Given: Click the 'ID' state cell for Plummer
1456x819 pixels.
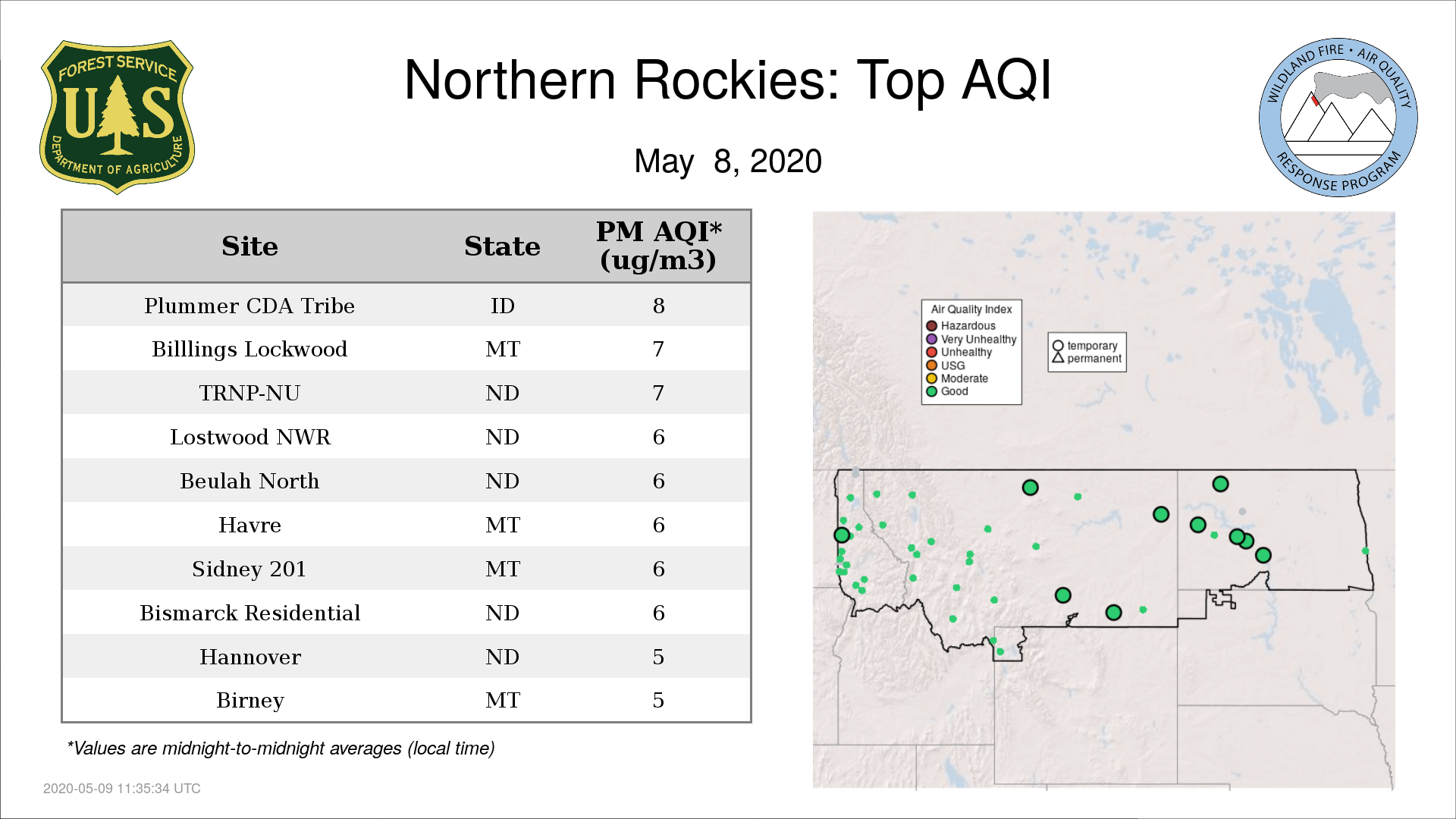Looking at the screenshot, I should coord(502,306).
